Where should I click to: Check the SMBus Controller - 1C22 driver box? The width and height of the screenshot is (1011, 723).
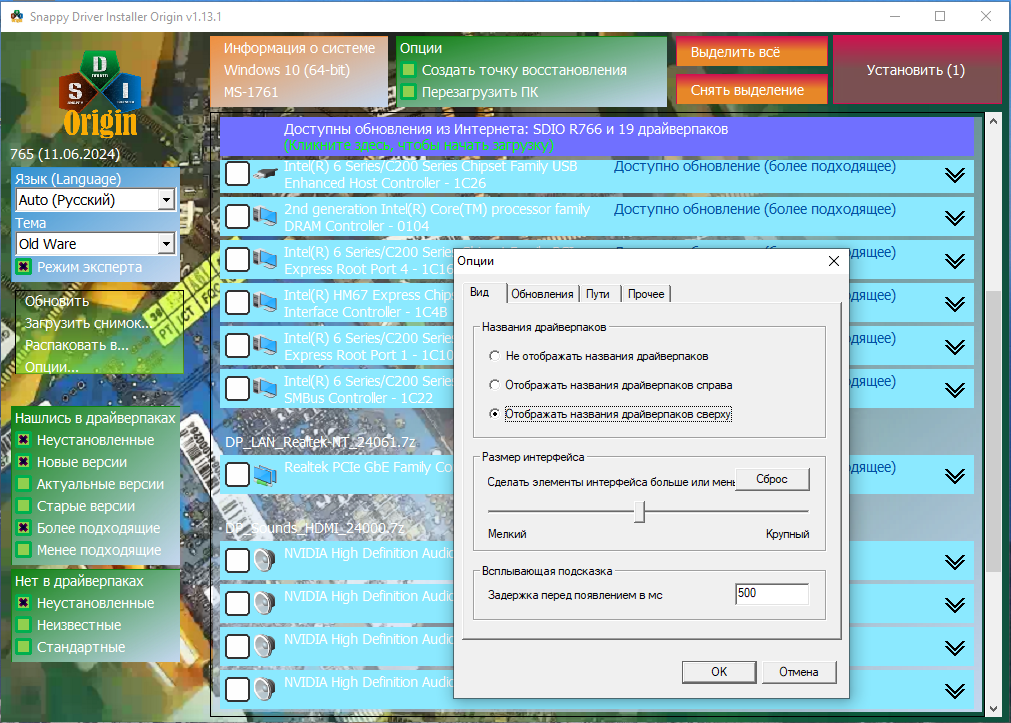pos(237,389)
